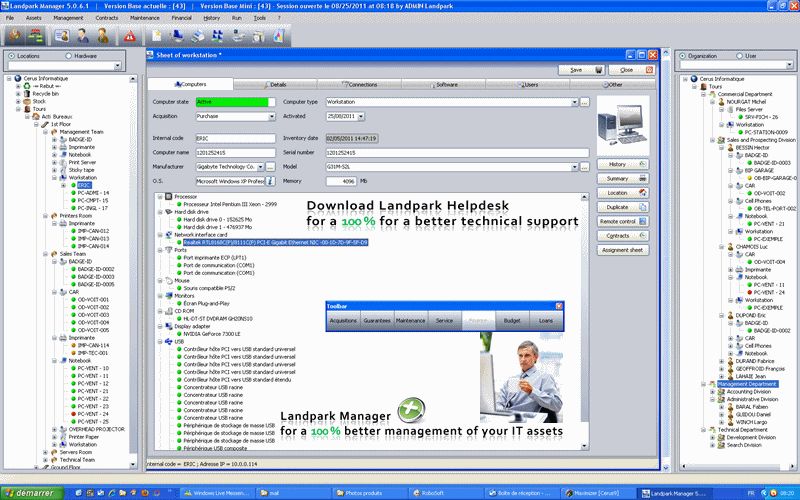This screenshot has height=500, width=800.
Task: Select Management Department in organization tree
Action: 747,384
